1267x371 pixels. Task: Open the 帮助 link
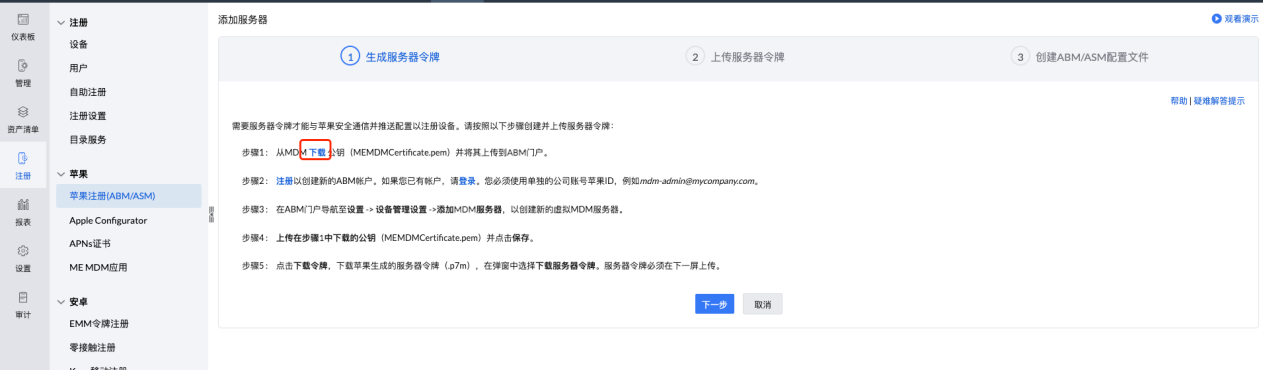click(1179, 101)
